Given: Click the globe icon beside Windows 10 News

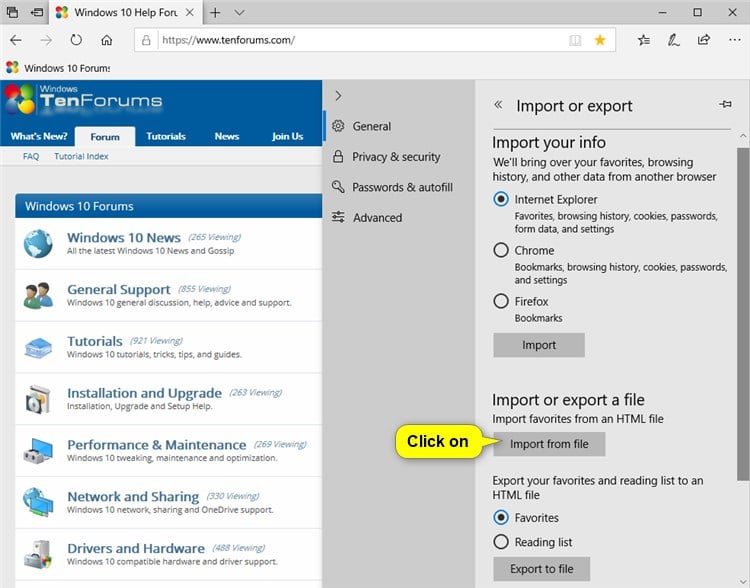Looking at the screenshot, I should click(38, 244).
